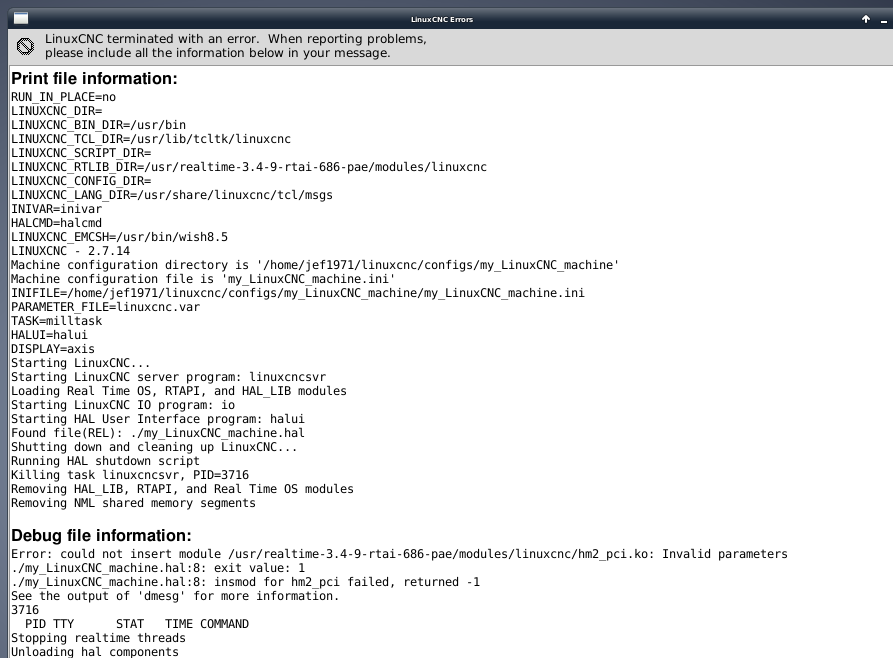893x658 pixels.
Task: Click "See the output of 'dmesg'" line
Action: tap(175, 596)
